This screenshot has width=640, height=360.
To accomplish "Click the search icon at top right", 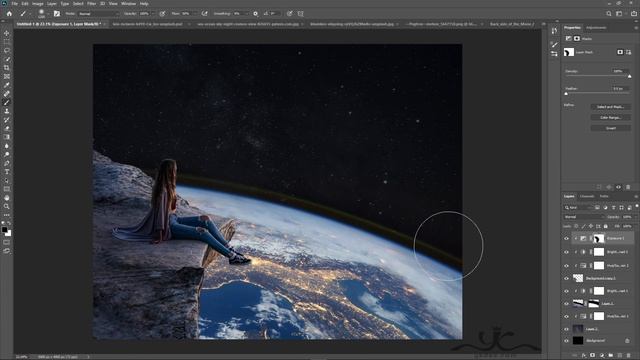I will click(x=609, y=13).
